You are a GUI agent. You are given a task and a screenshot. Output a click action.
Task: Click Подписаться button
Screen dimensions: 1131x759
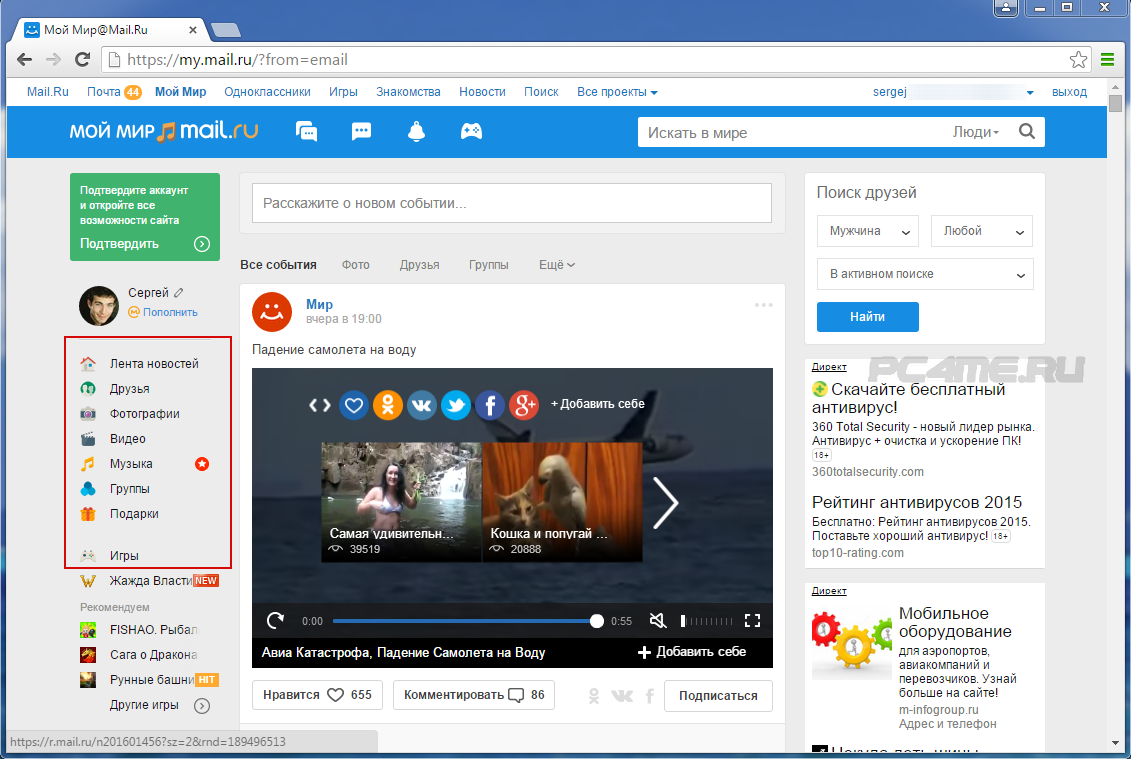pyautogui.click(x=718, y=696)
